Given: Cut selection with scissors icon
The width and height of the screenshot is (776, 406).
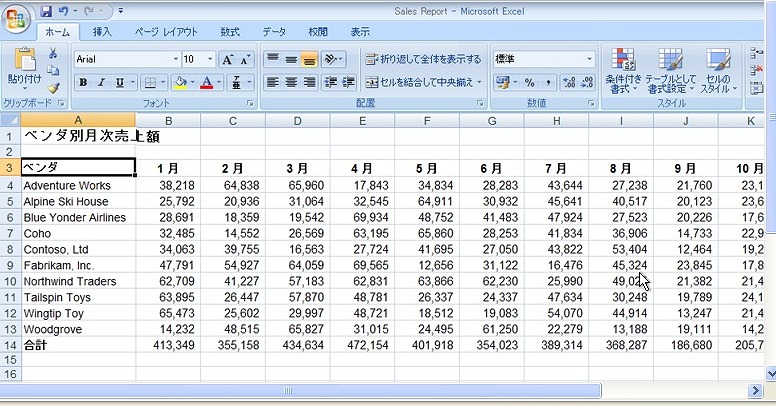Looking at the screenshot, I should (x=53, y=53).
